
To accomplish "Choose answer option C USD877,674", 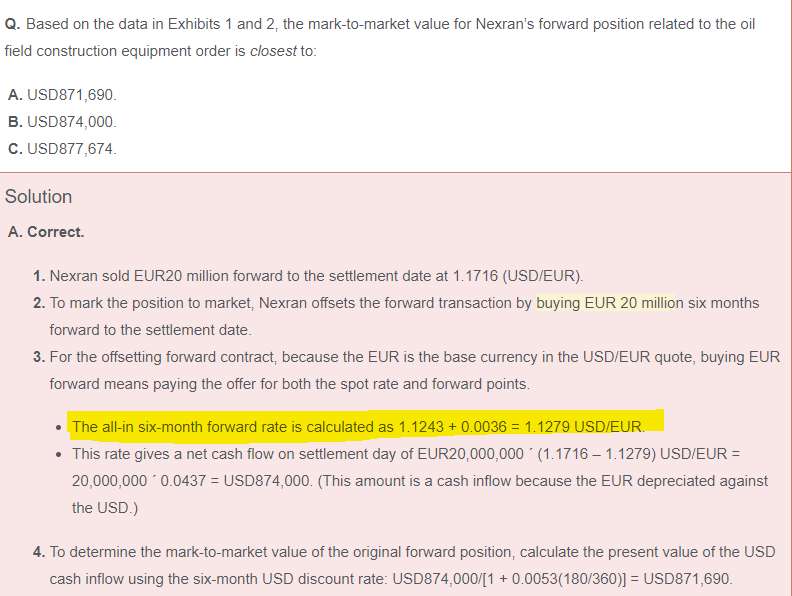I will coord(62,149).
